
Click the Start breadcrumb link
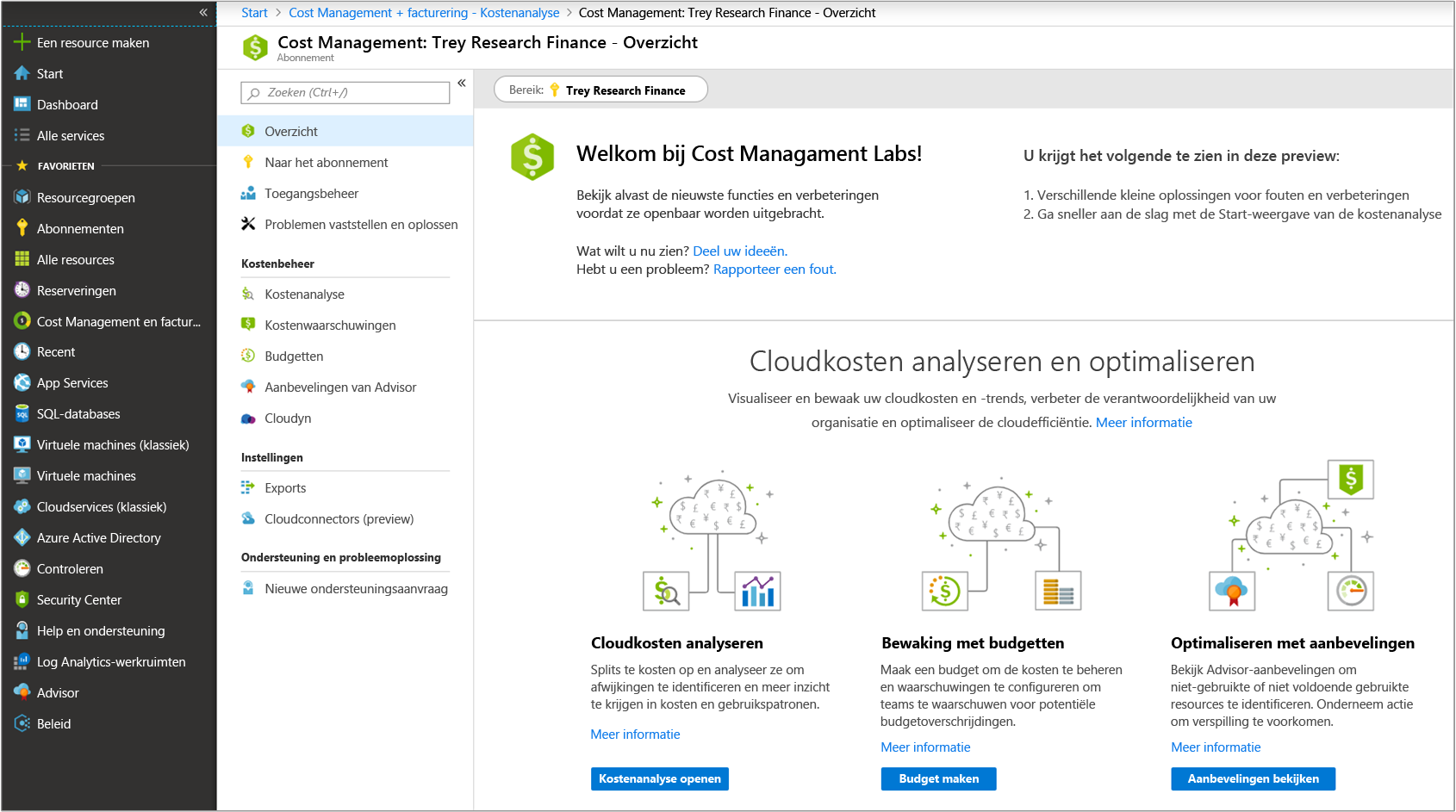254,12
